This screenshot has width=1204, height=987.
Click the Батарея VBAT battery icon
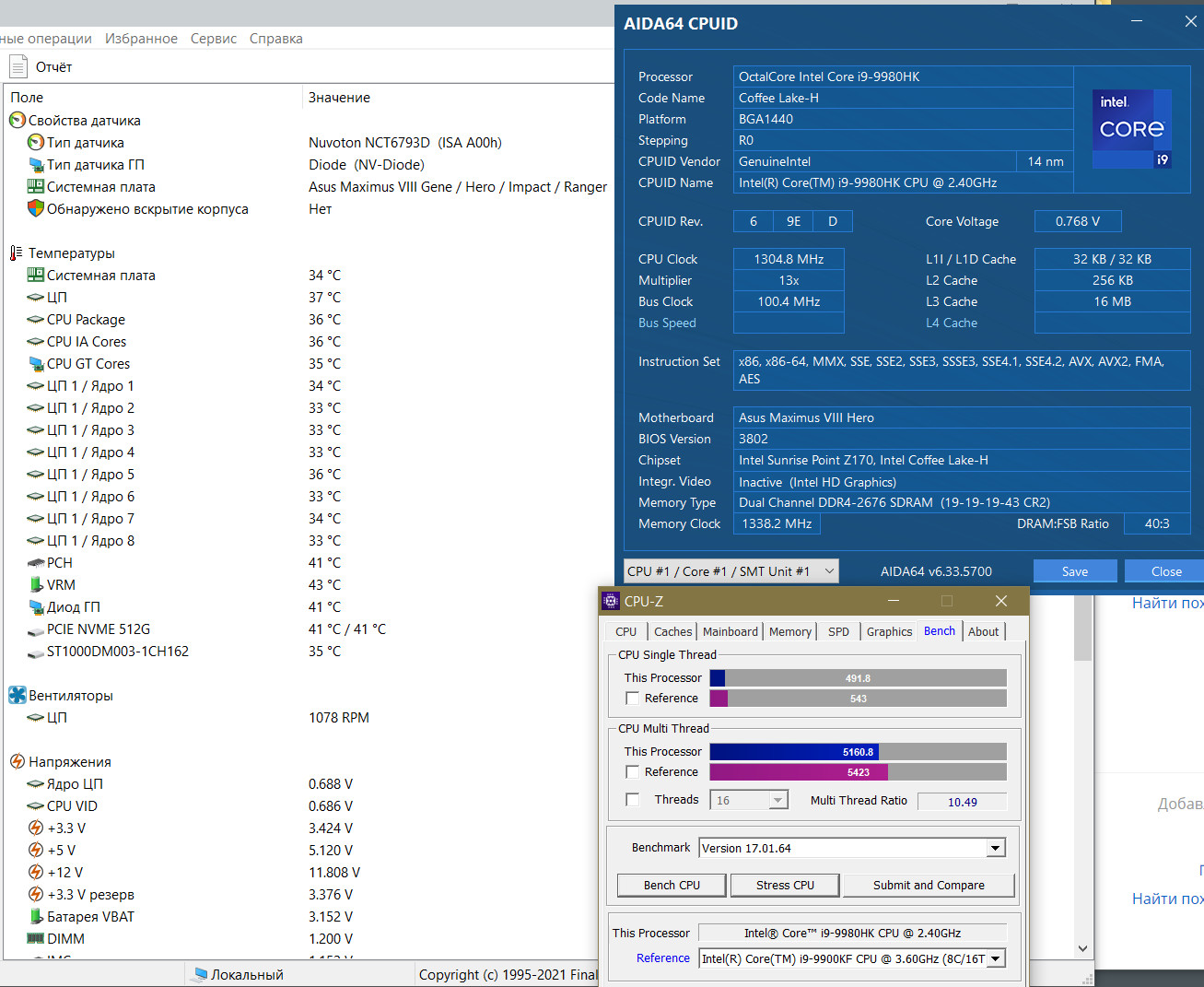coord(36,916)
